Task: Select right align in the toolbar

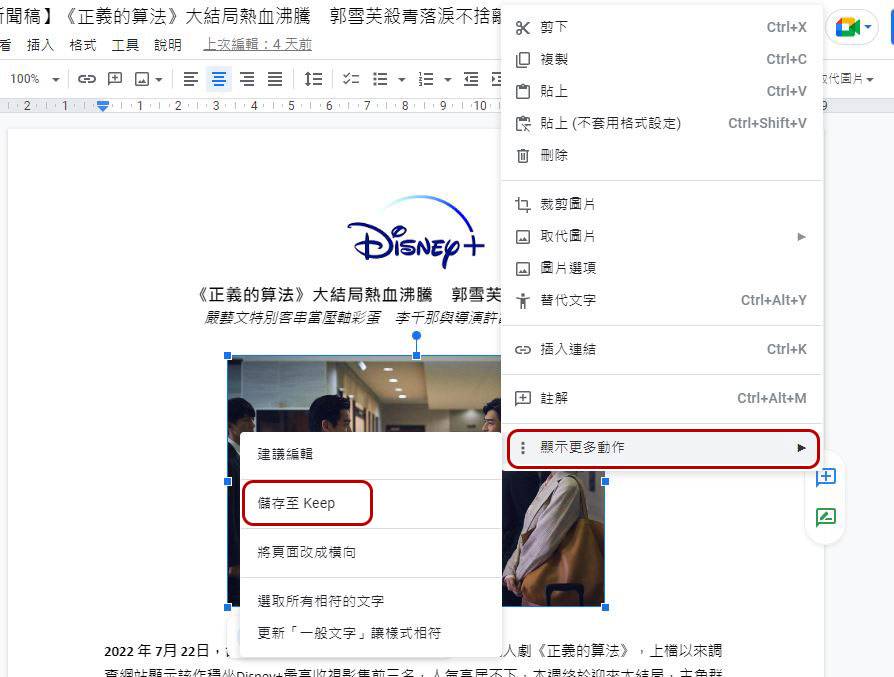Action: tap(247, 79)
